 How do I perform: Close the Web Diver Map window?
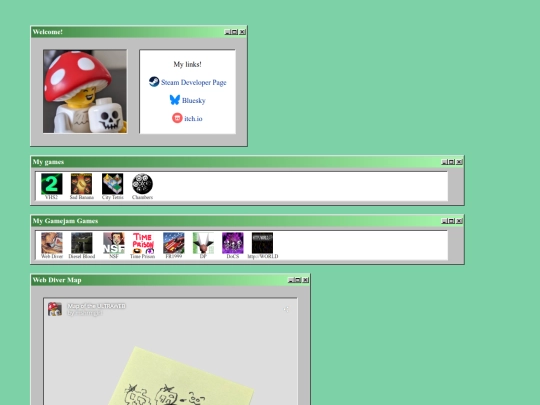305,280
